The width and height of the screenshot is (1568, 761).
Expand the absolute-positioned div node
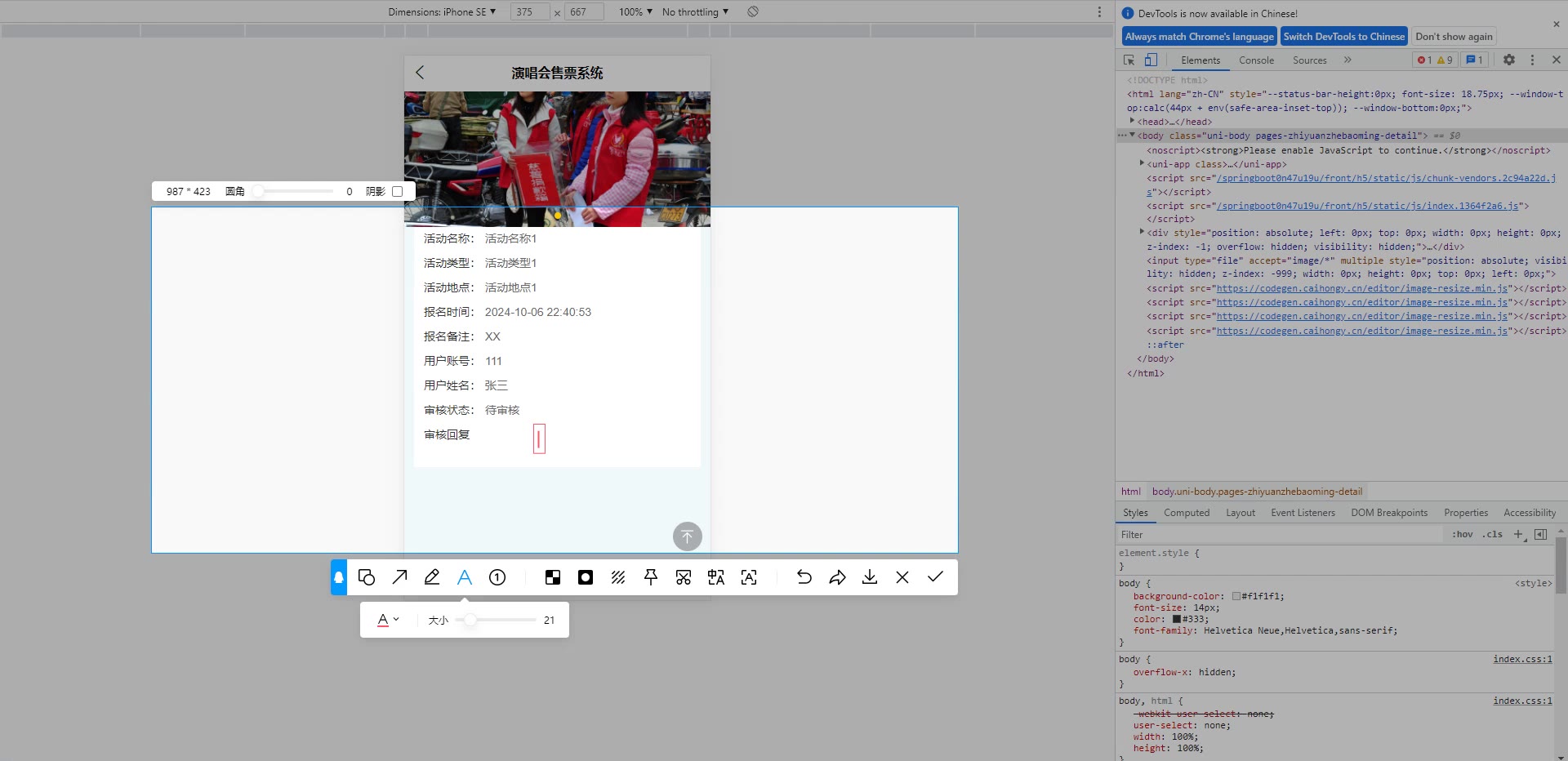(x=1142, y=232)
